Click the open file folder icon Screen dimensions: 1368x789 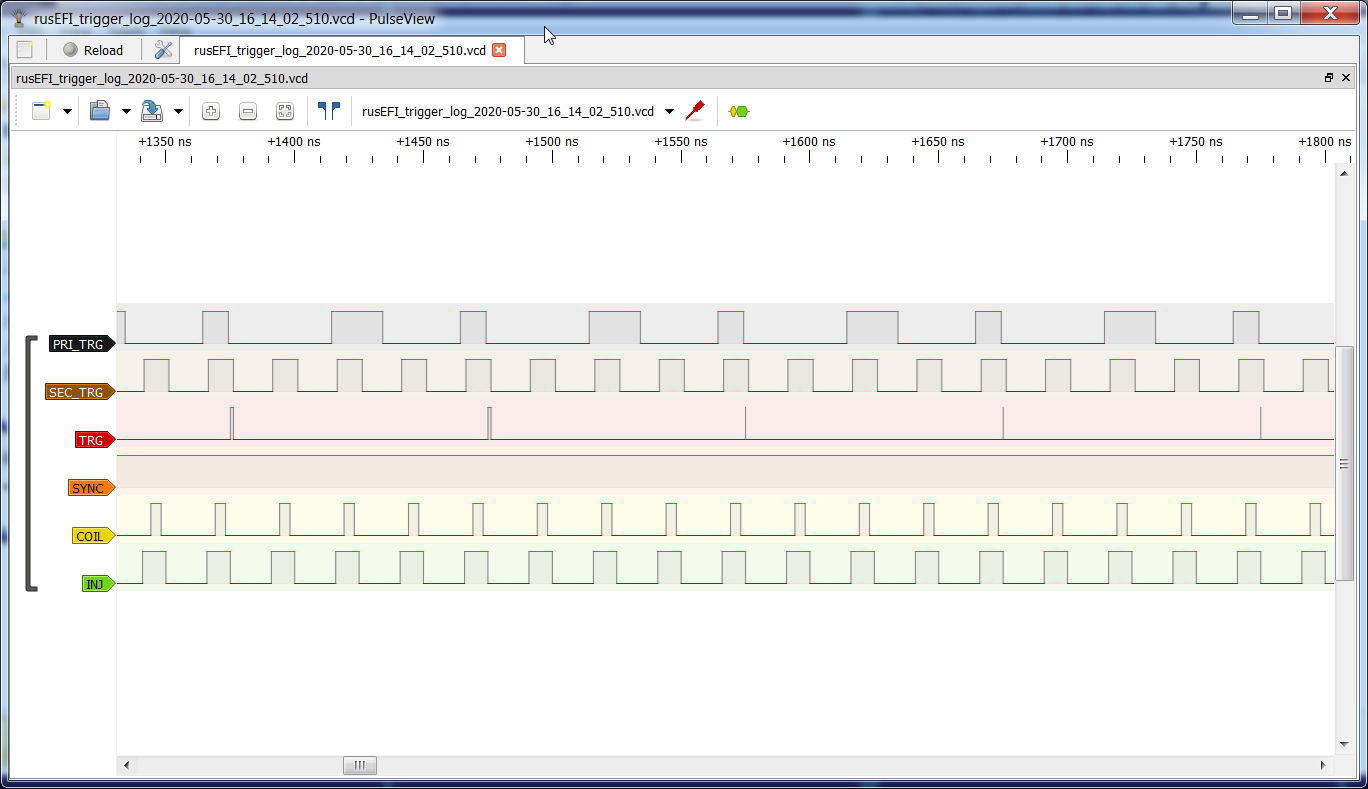100,111
